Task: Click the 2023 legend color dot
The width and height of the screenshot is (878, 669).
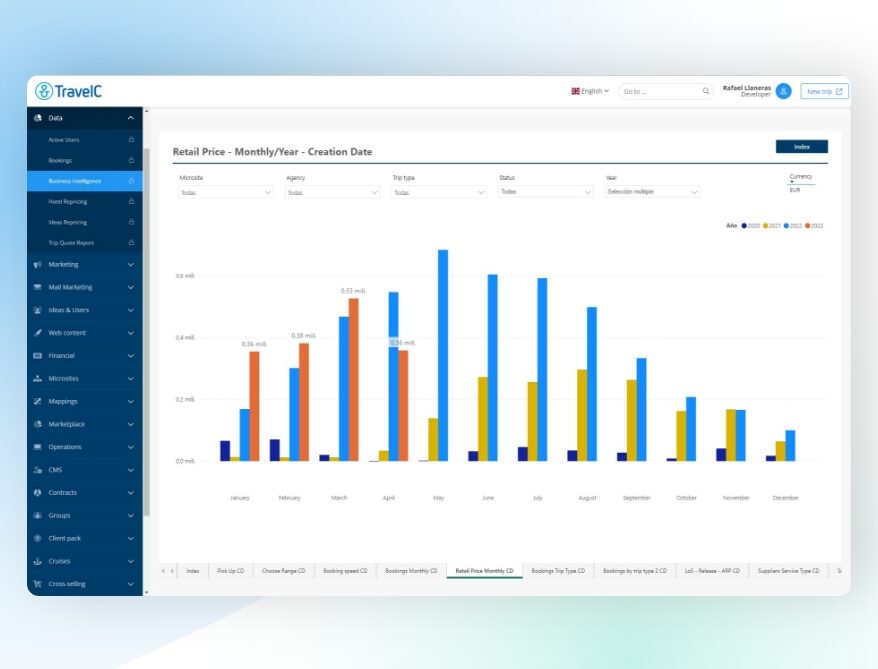Action: pyautogui.click(x=807, y=226)
